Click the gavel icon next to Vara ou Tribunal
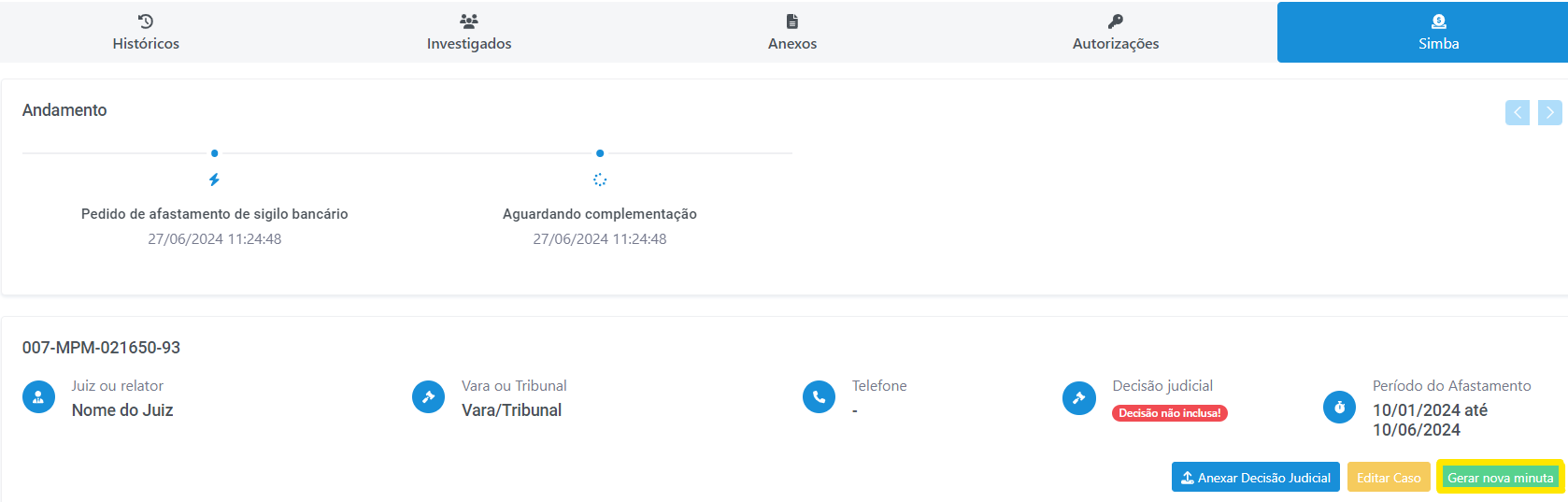This screenshot has width=1568, height=502. pos(428,397)
